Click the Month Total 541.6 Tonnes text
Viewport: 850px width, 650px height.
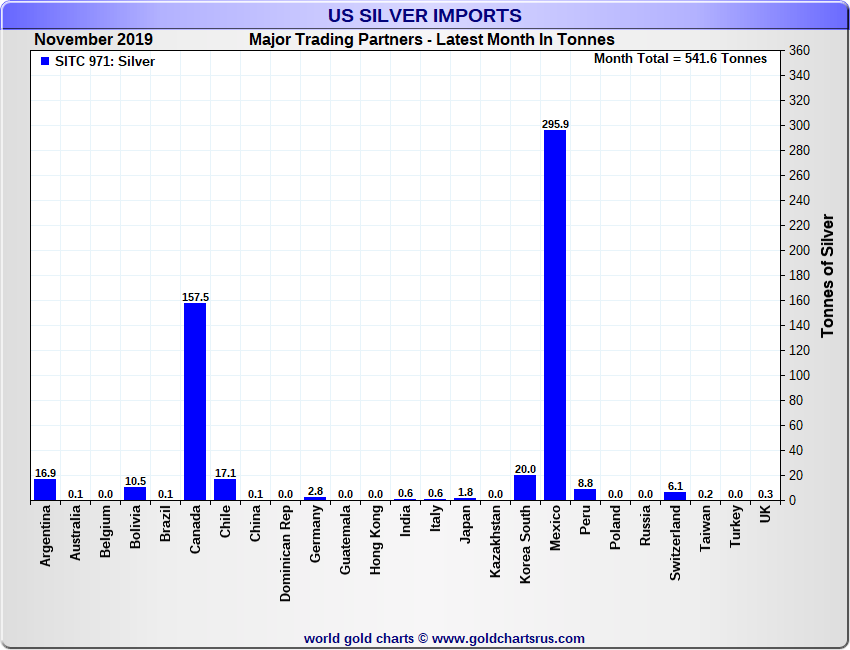tap(680, 59)
